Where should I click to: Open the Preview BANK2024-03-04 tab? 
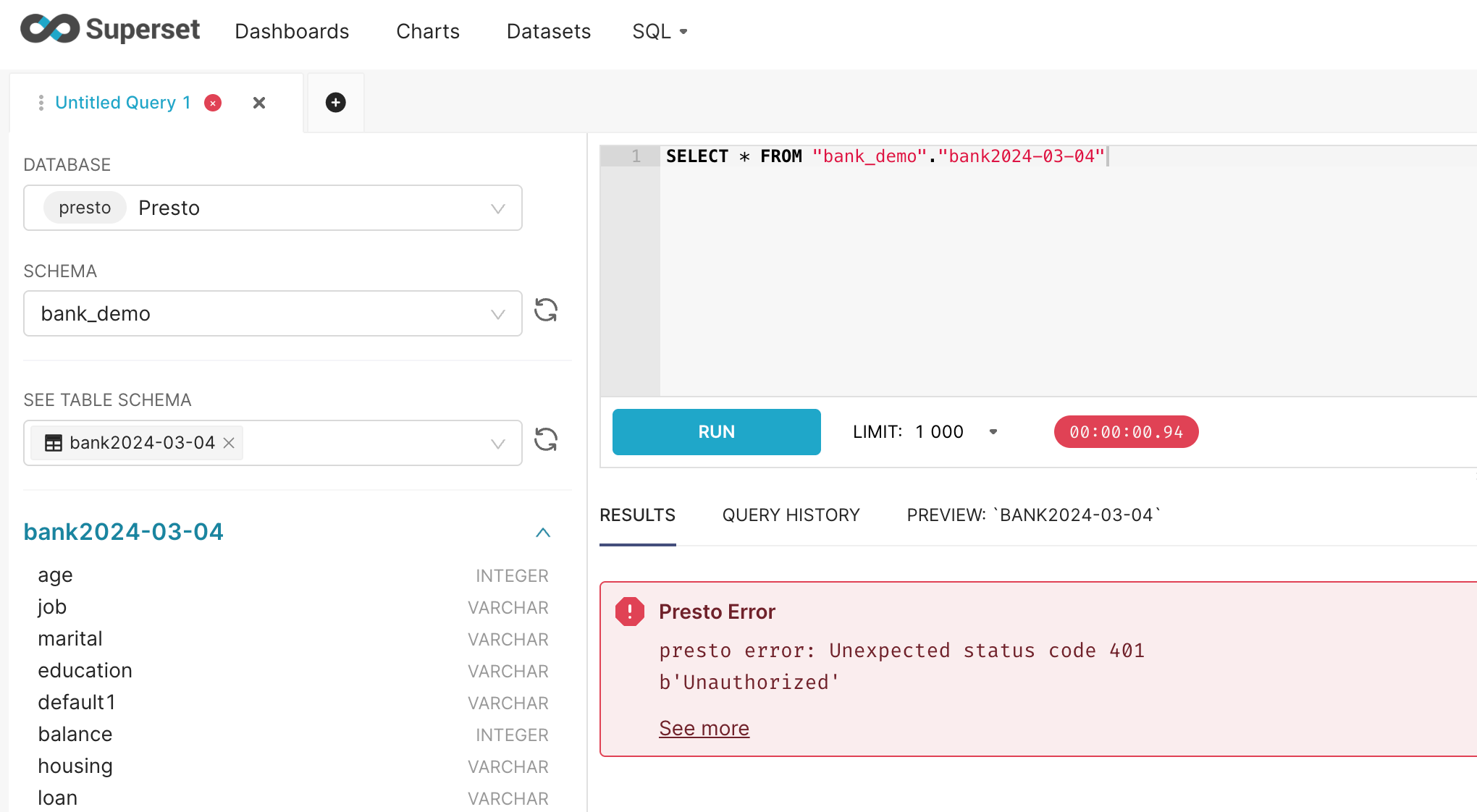click(x=1034, y=515)
